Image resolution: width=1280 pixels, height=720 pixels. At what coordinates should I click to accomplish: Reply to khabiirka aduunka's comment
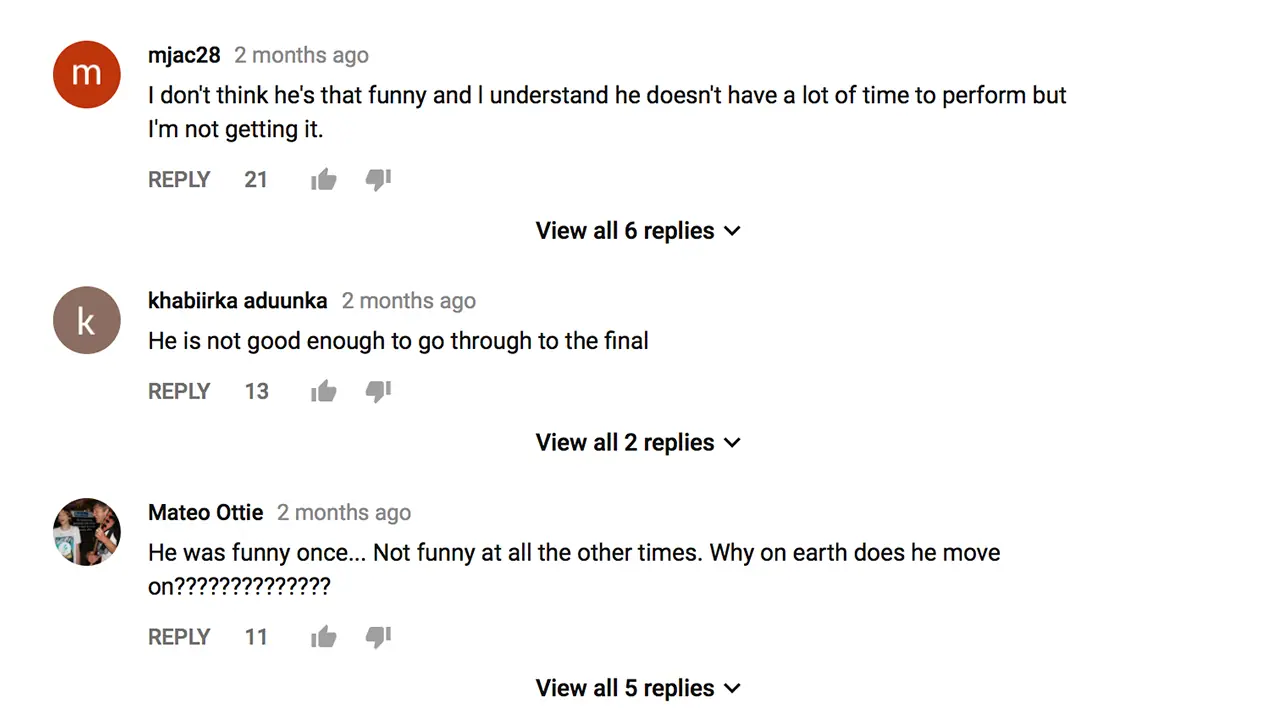179,392
